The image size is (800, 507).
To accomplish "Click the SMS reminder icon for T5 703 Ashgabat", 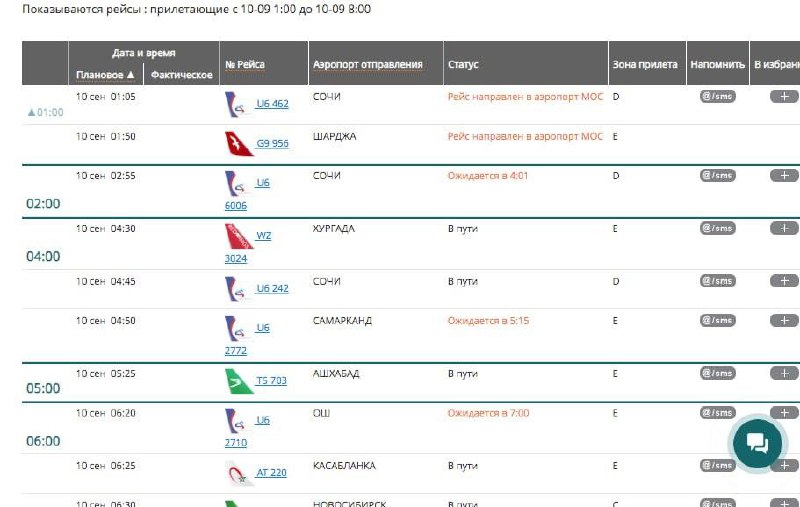I will pos(717,373).
